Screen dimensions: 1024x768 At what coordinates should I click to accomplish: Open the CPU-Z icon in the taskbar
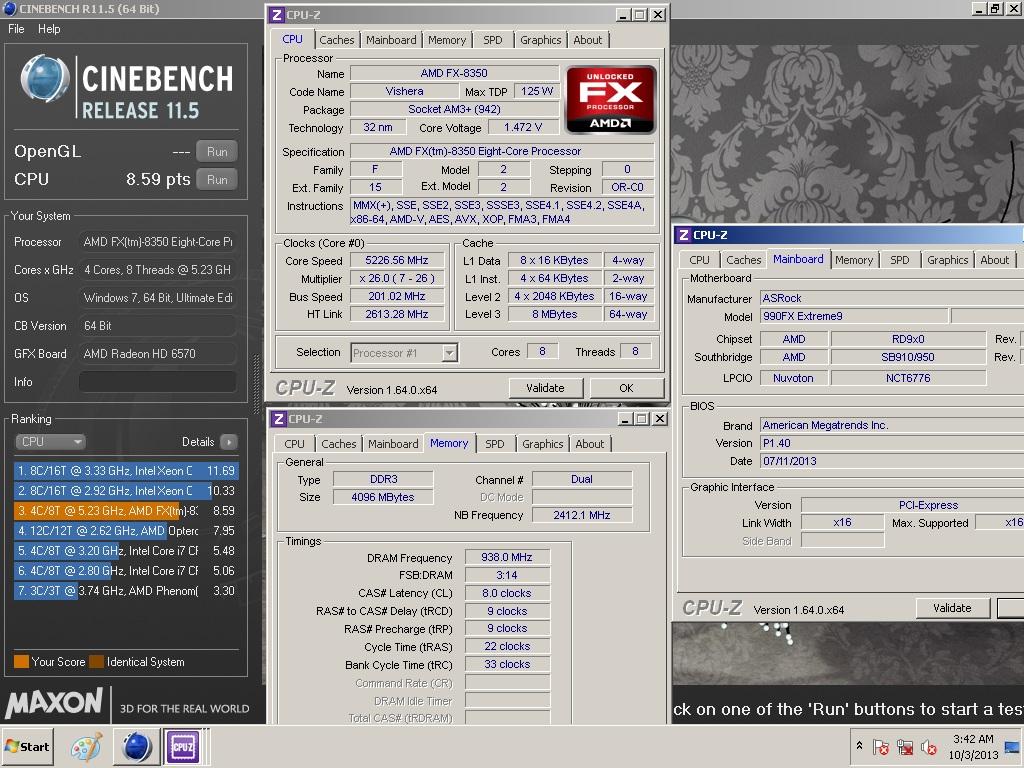coord(182,746)
